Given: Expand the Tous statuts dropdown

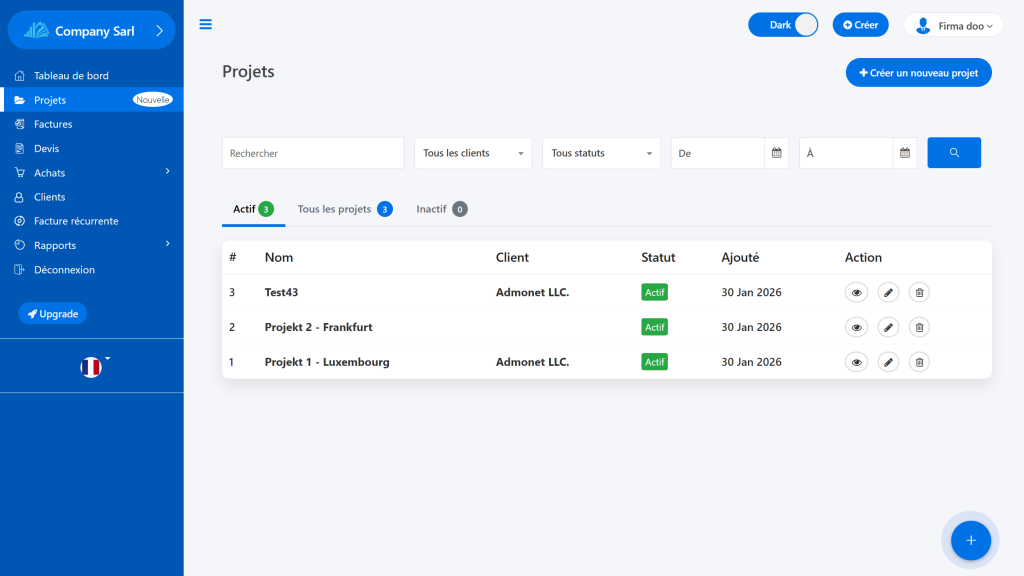Looking at the screenshot, I should point(601,153).
